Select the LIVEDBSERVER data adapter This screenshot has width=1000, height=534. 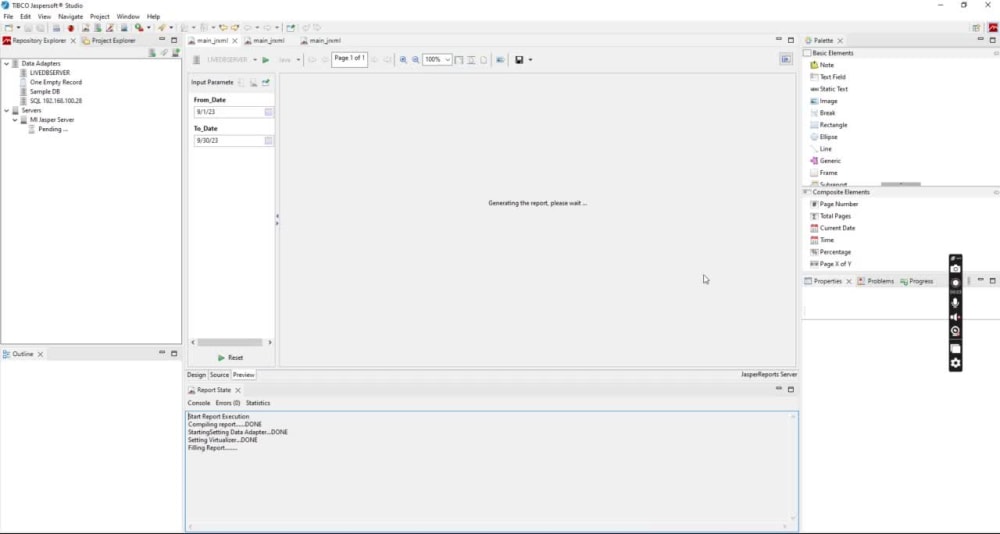pos(45,73)
